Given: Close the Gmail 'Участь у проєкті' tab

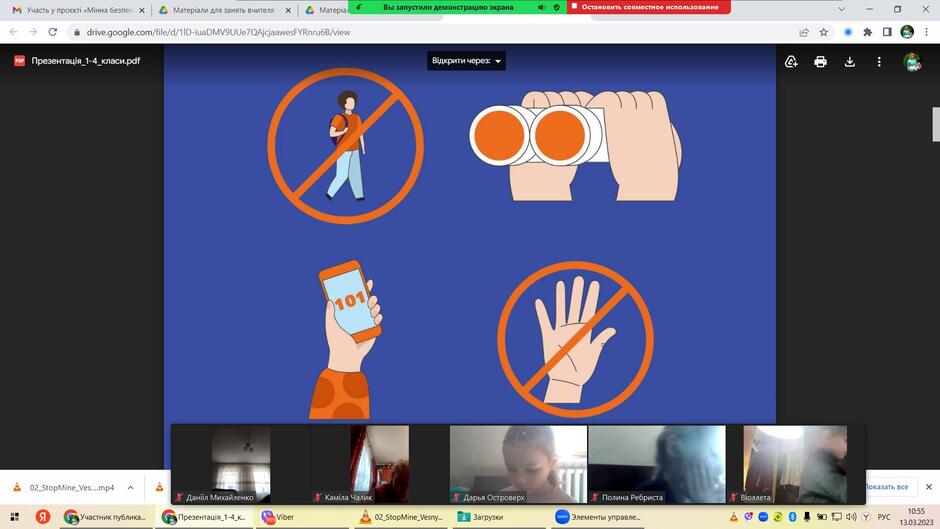Looking at the screenshot, I should pos(141,10).
